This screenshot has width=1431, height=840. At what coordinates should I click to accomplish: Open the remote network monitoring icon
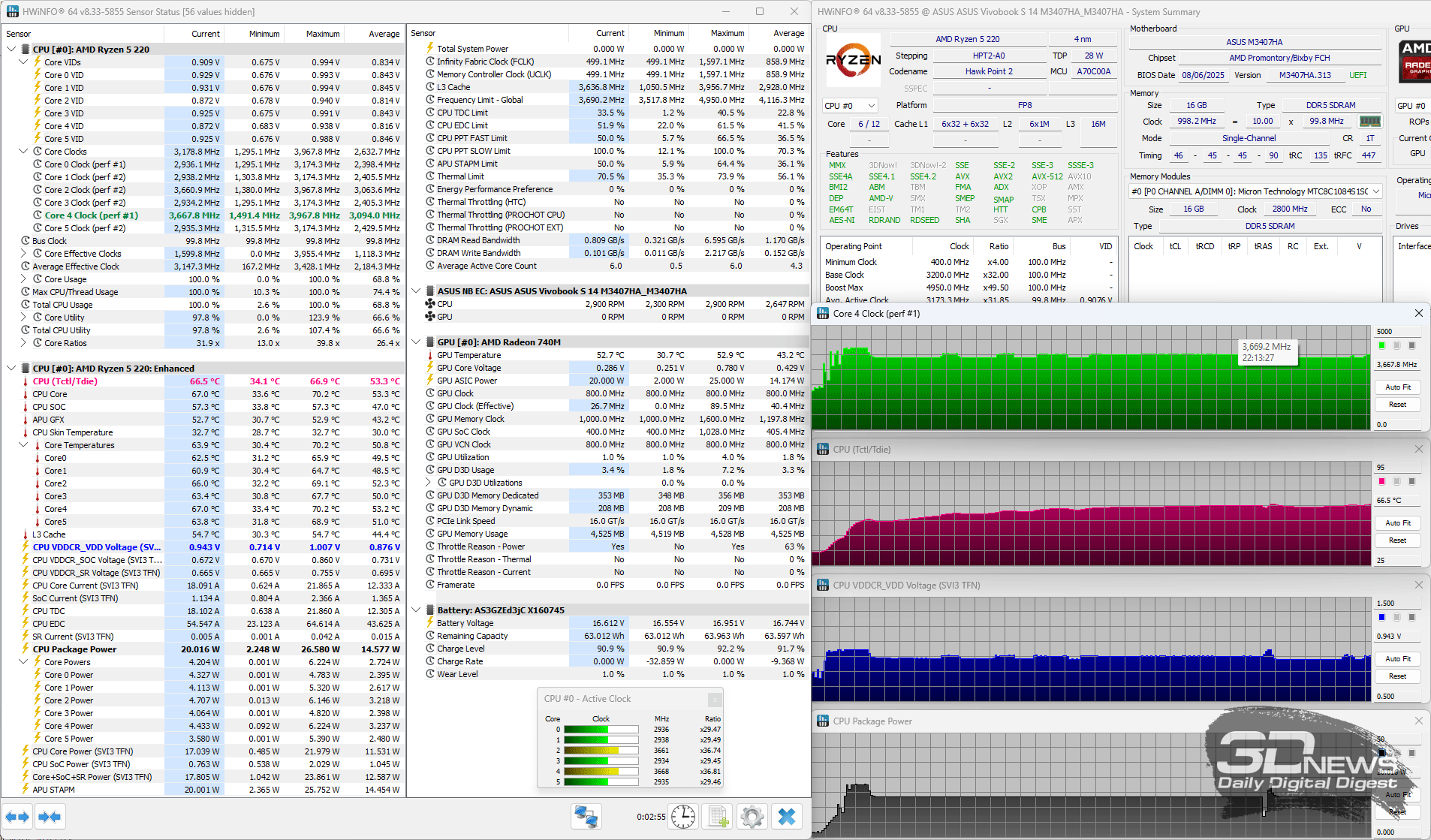tap(586, 817)
